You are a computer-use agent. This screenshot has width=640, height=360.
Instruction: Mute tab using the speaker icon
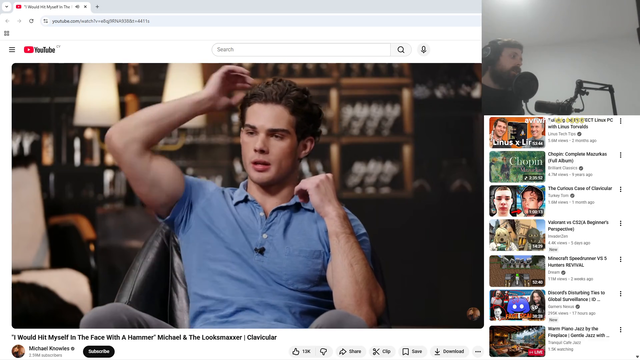click(x=77, y=7)
